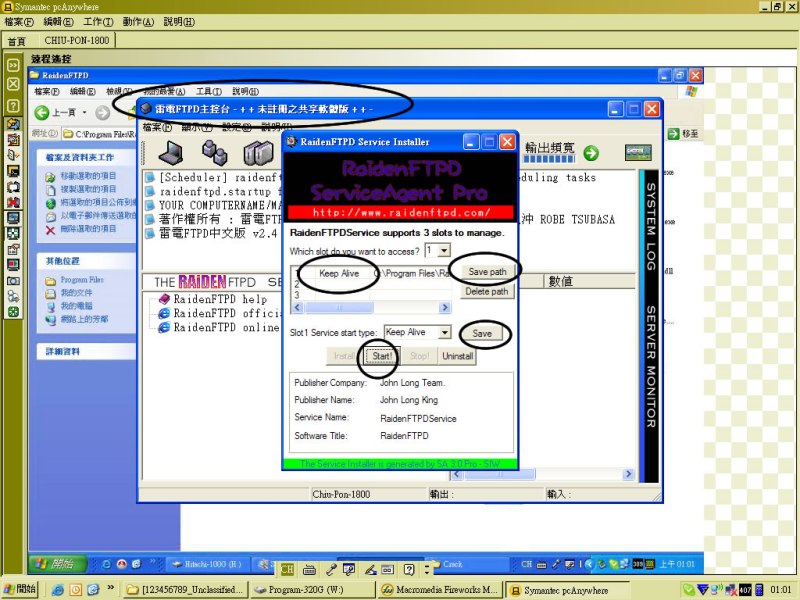This screenshot has width=800, height=600.
Task: Open the 檔案(F) menu in the RaidenFTPD Explorer window
Action: click(x=46, y=91)
